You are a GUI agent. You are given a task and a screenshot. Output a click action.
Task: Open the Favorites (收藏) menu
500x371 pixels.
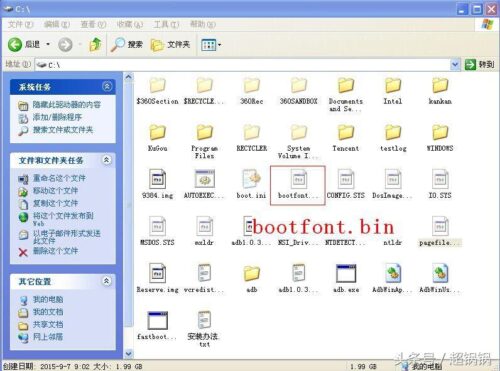pyautogui.click(x=129, y=24)
